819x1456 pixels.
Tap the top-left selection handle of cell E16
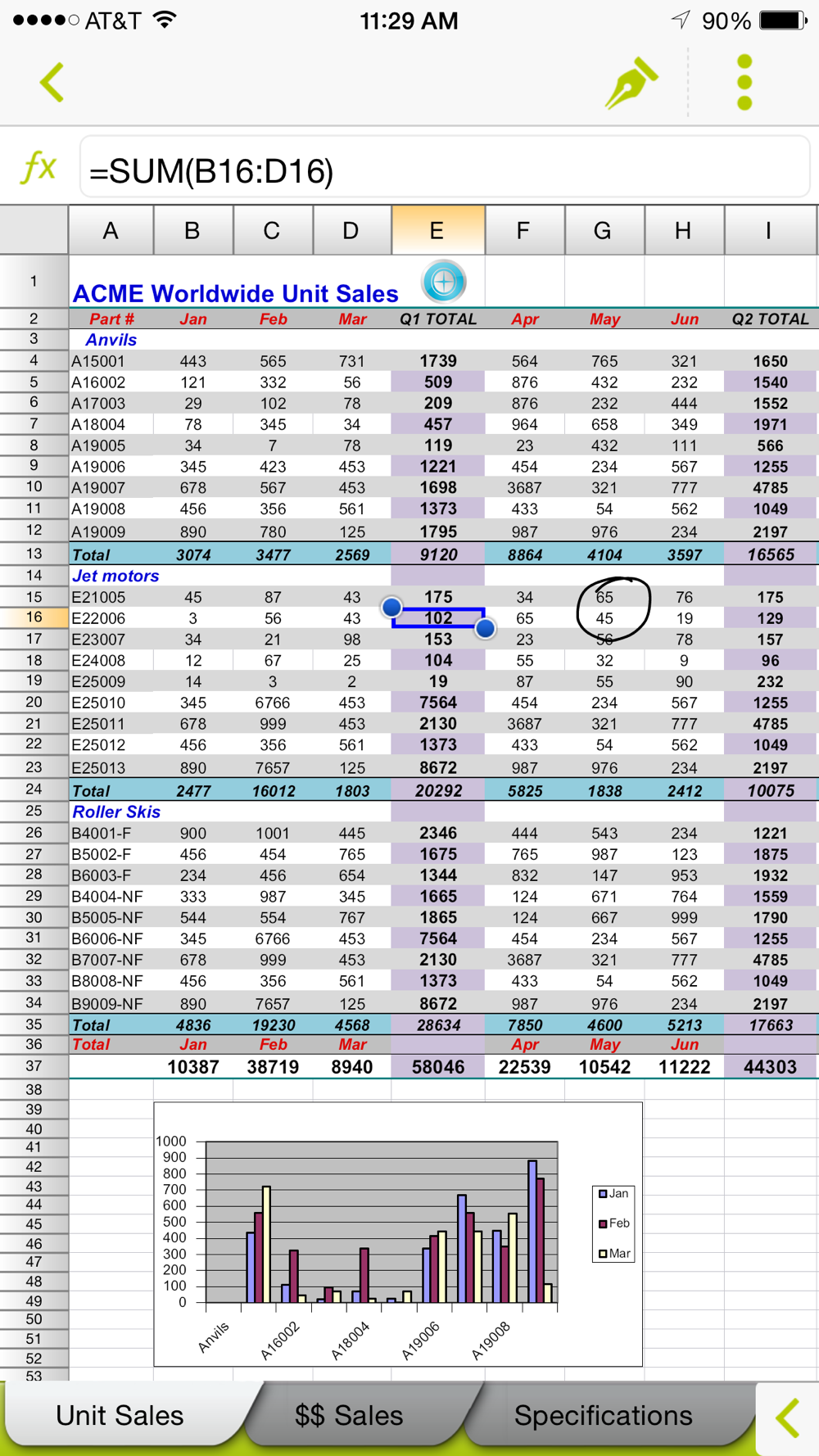pos(391,607)
